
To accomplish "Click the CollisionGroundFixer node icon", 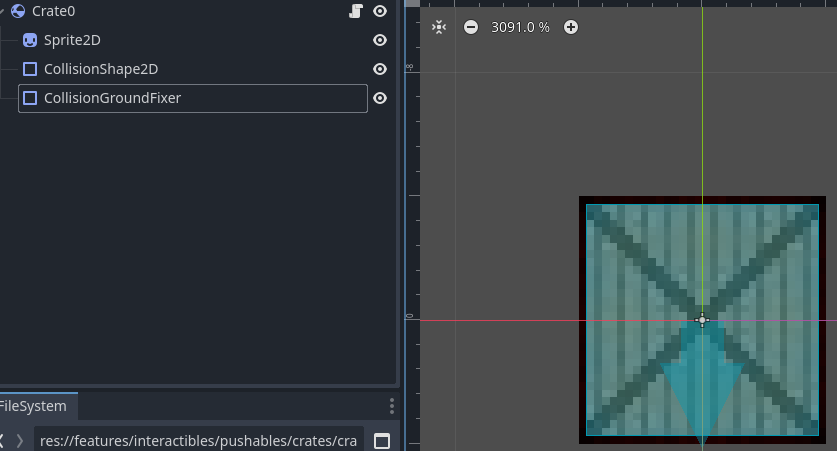I will click(x=30, y=98).
